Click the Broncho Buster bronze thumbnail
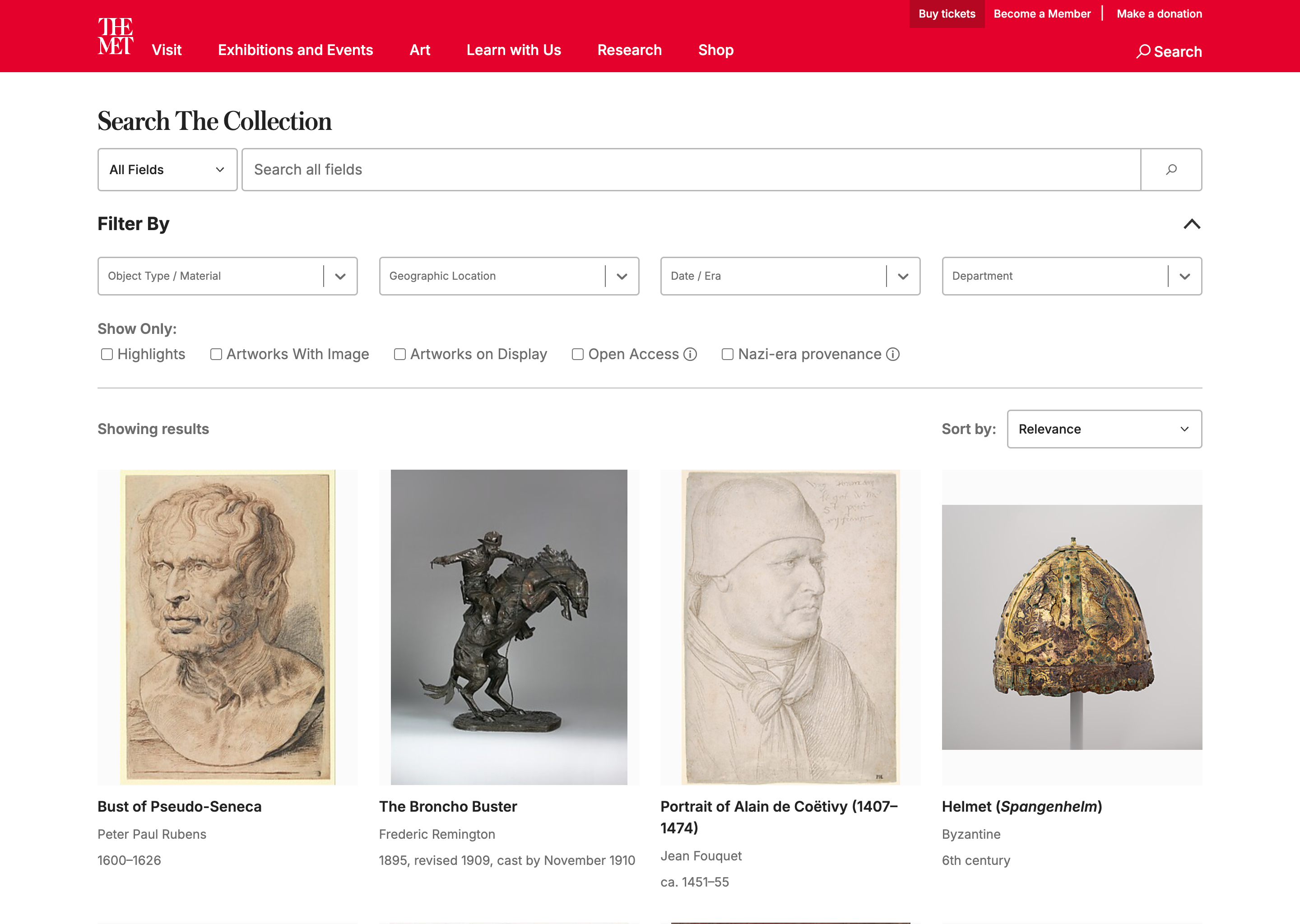 (x=509, y=627)
